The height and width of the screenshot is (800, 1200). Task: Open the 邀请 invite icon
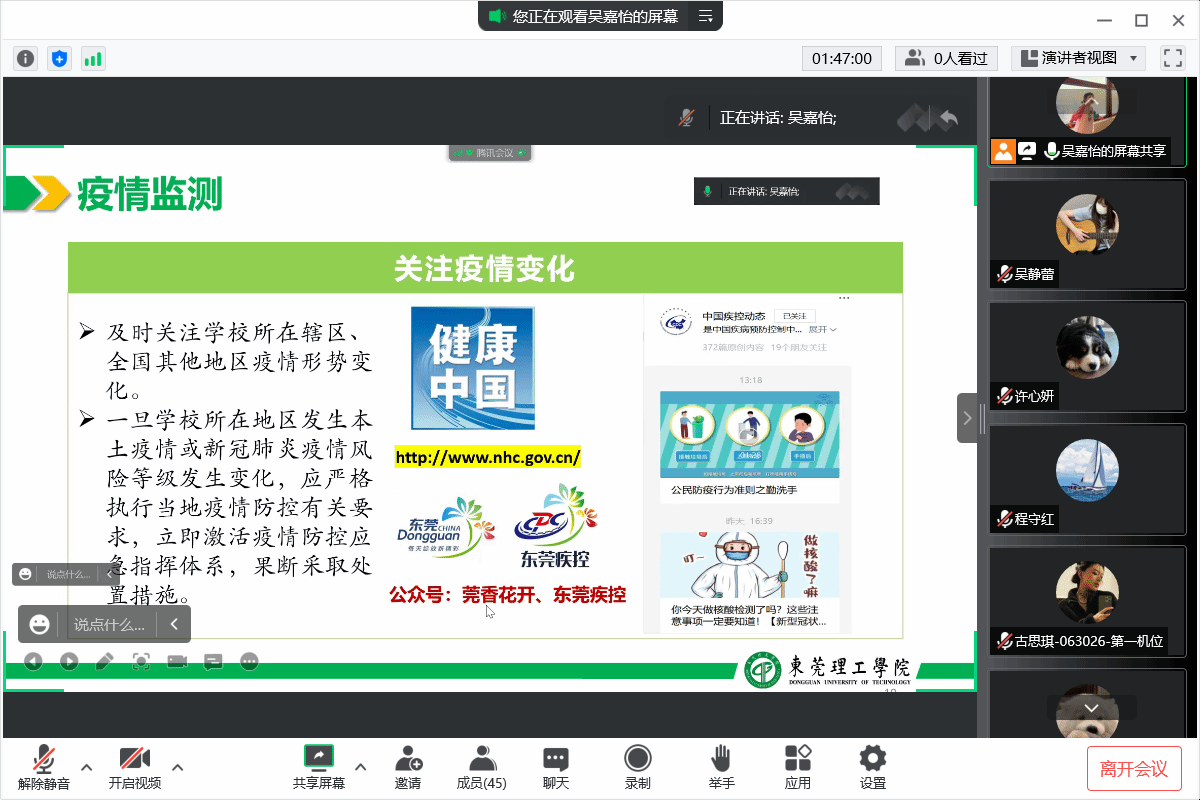pos(408,767)
